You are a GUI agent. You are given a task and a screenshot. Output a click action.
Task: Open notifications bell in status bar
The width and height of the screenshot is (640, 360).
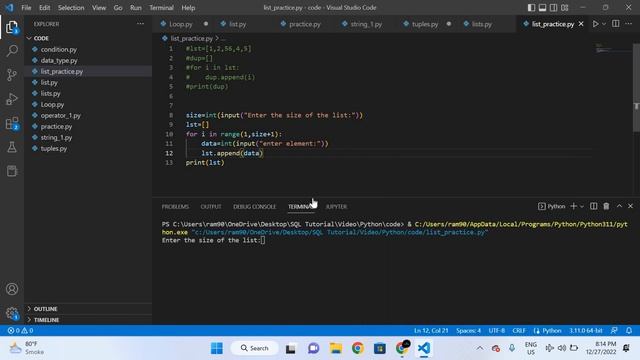pos(629,330)
